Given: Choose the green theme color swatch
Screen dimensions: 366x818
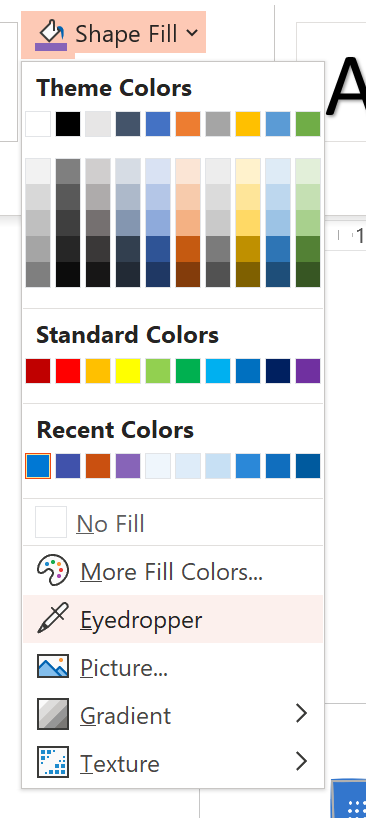Looking at the screenshot, I should click(x=308, y=124).
